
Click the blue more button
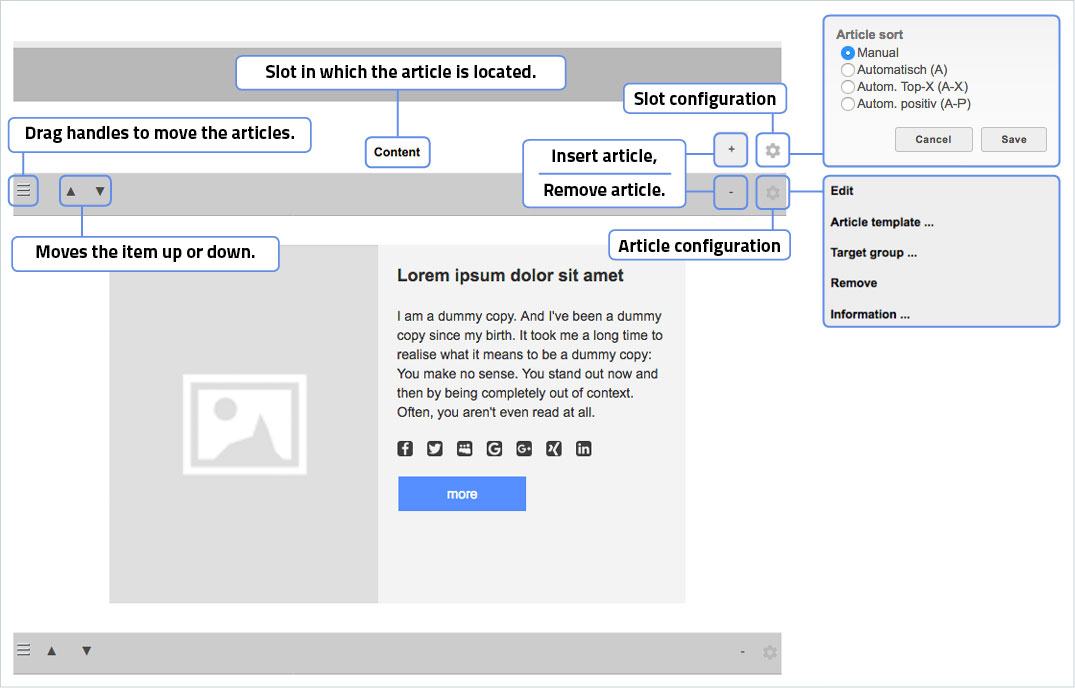(x=462, y=494)
